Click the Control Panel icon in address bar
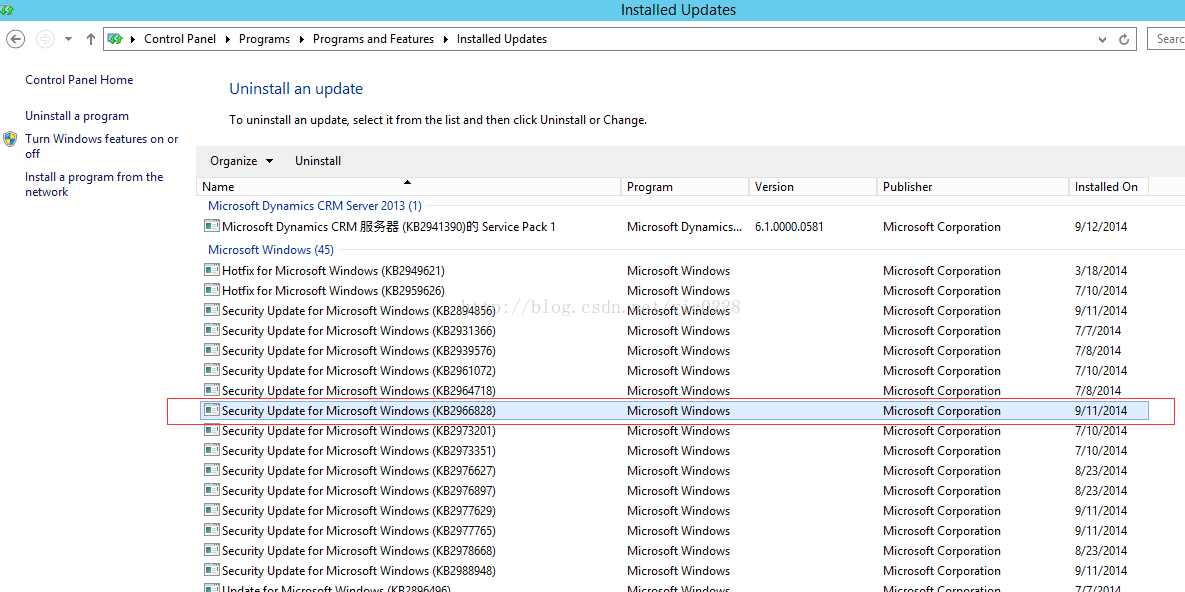Screen dimensions: 1185x592 [116, 39]
